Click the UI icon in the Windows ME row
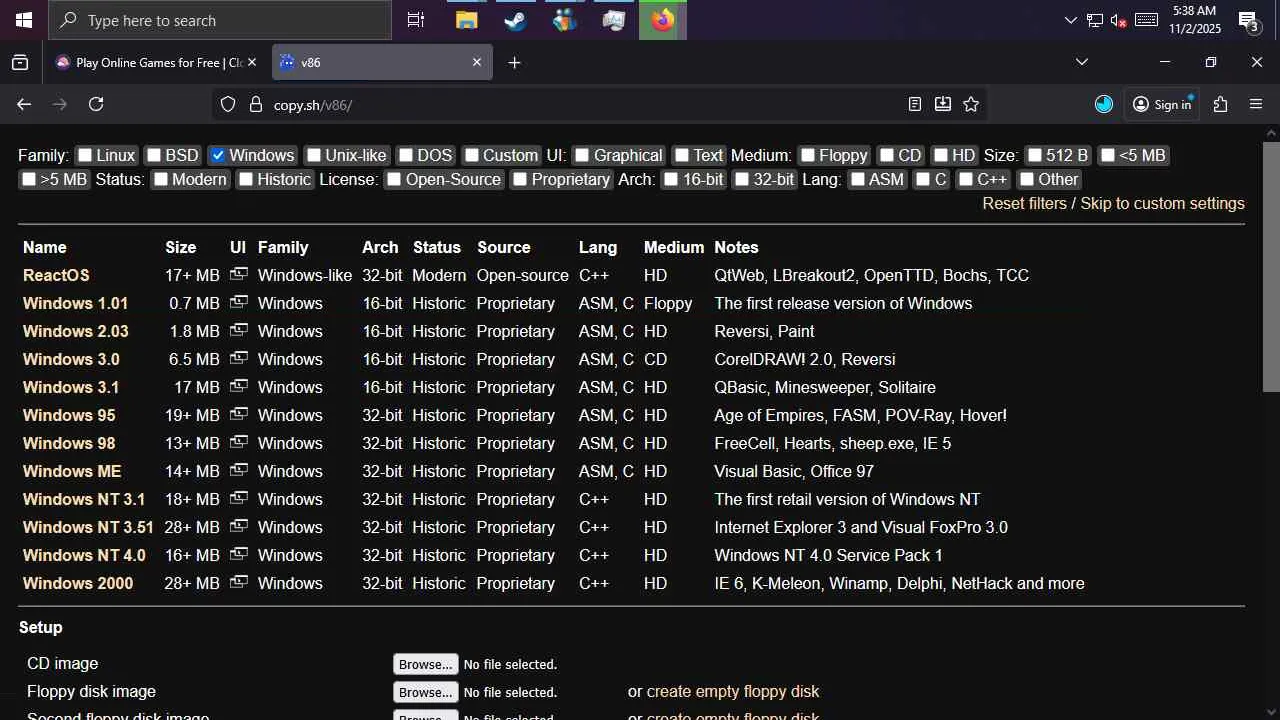 click(x=238, y=470)
